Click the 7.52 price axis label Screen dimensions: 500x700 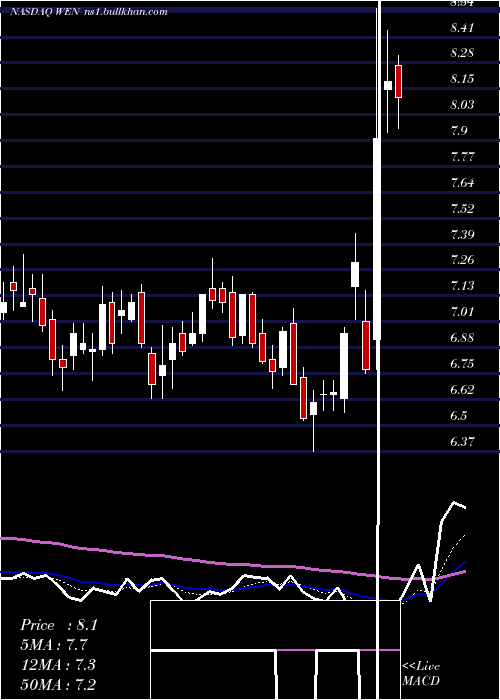[x=462, y=209]
